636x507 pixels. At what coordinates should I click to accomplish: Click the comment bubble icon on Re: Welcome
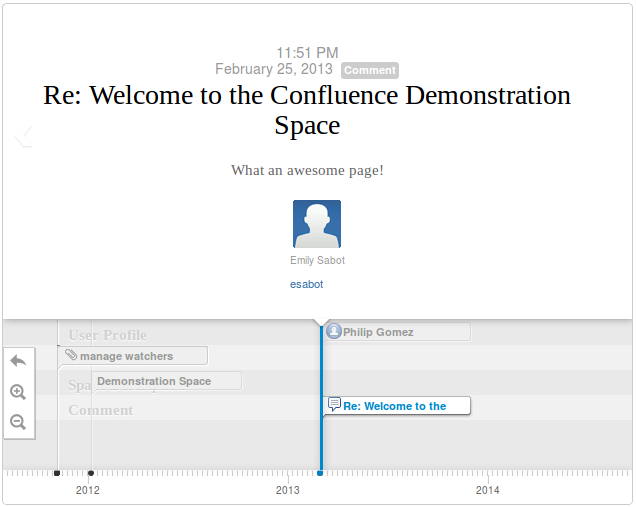334,404
